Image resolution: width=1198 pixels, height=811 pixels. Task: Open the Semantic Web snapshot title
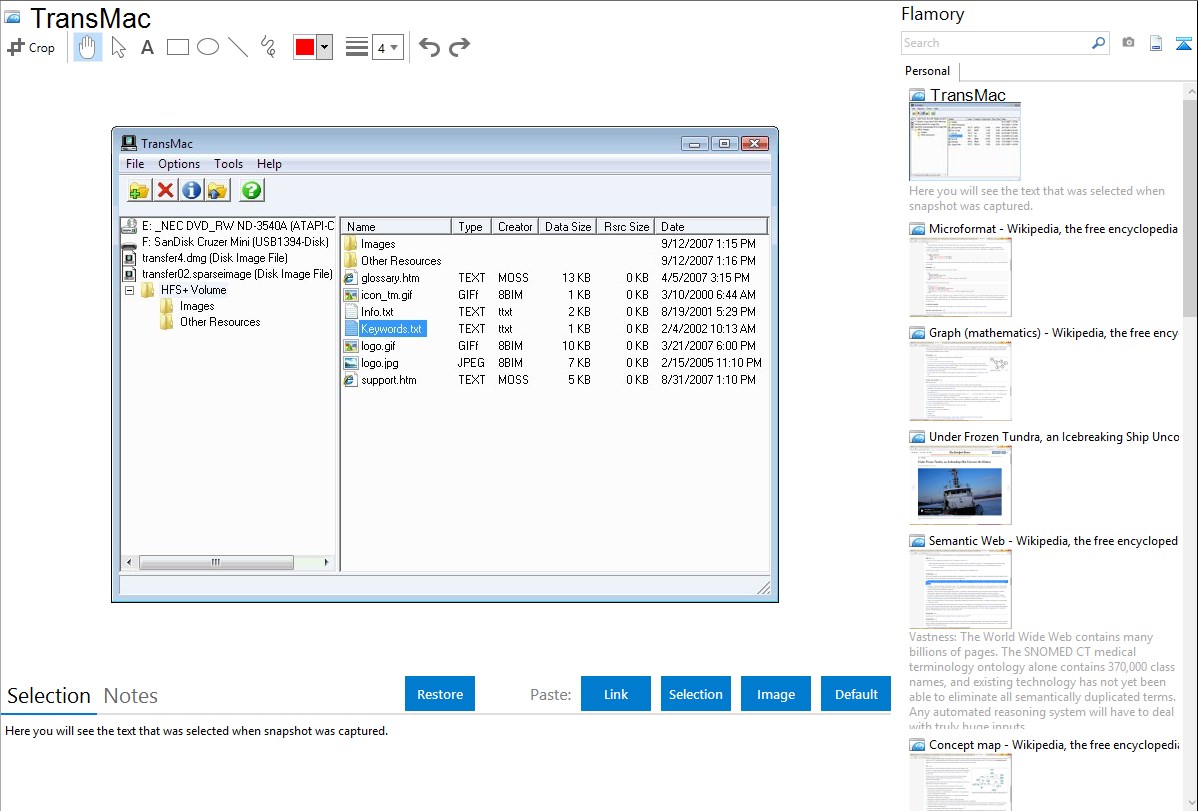point(1053,540)
